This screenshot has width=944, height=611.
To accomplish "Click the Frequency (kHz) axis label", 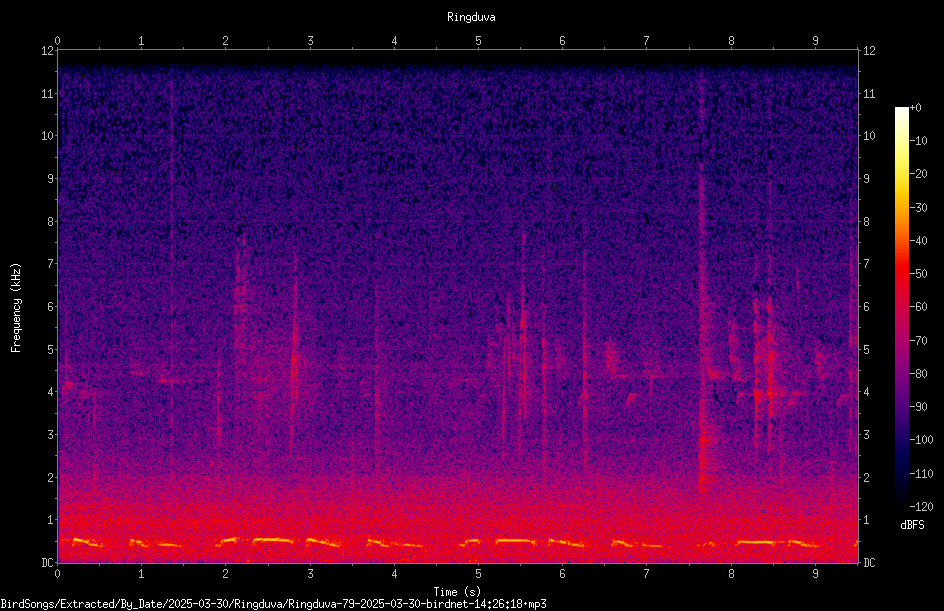I will tap(16, 308).
